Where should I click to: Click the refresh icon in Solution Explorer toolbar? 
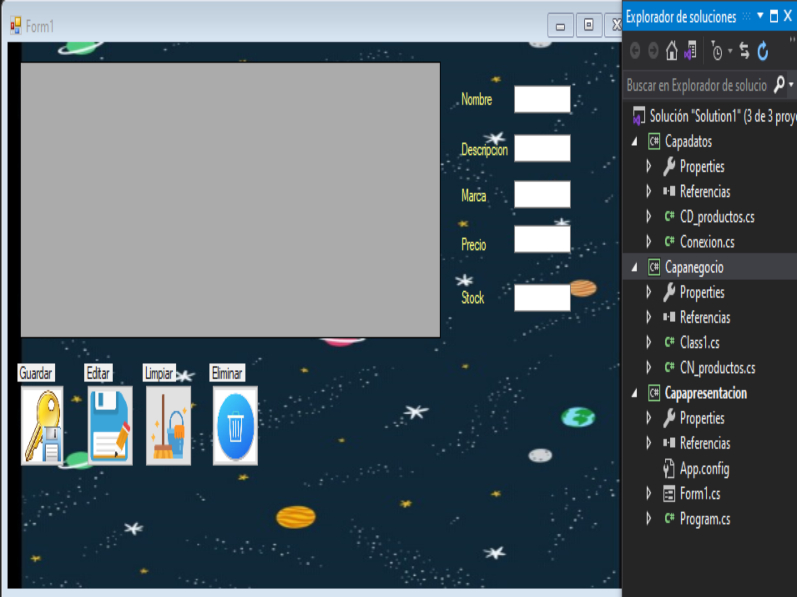tap(763, 51)
